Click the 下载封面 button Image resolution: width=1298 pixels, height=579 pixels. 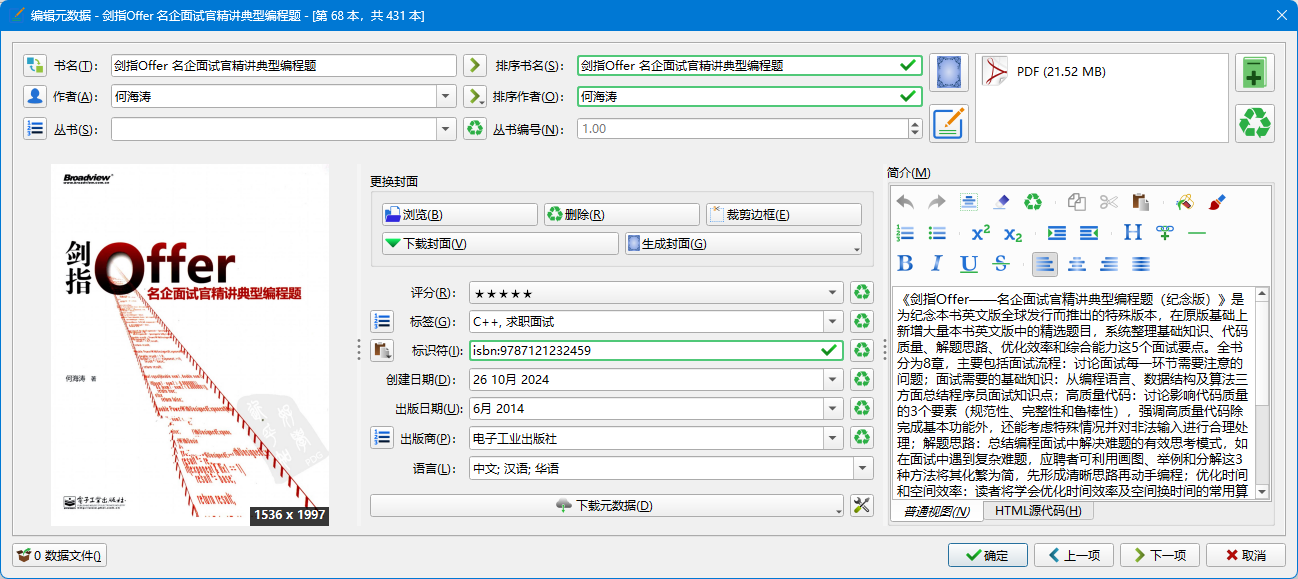(500, 244)
